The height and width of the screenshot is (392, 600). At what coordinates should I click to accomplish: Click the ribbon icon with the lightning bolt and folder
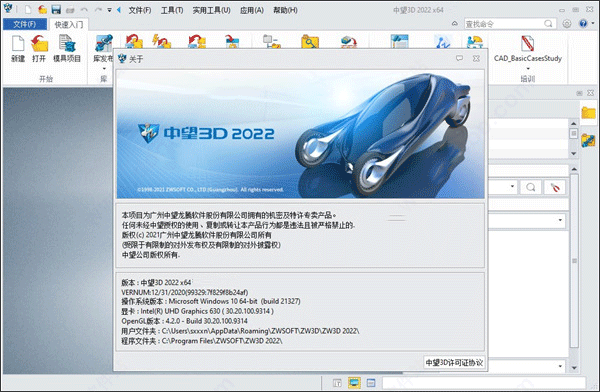161,41
